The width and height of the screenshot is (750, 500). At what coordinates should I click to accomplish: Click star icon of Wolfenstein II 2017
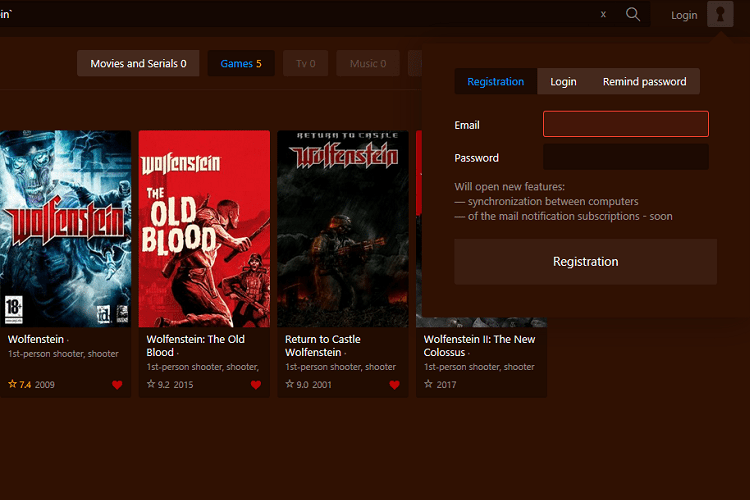point(429,384)
